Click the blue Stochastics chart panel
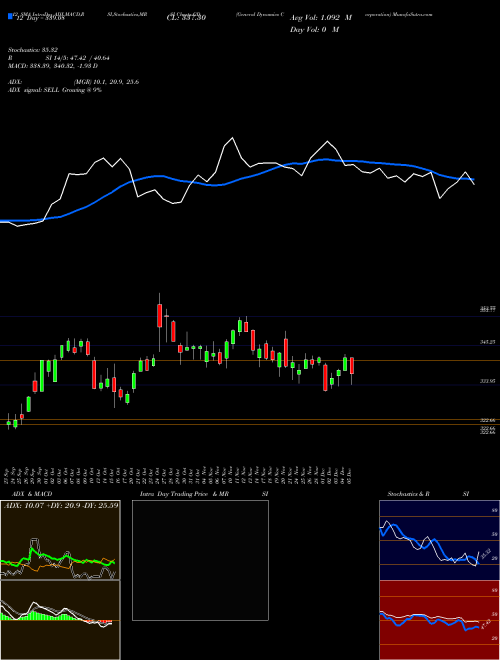This screenshot has width=500, height=660. [x=439, y=540]
